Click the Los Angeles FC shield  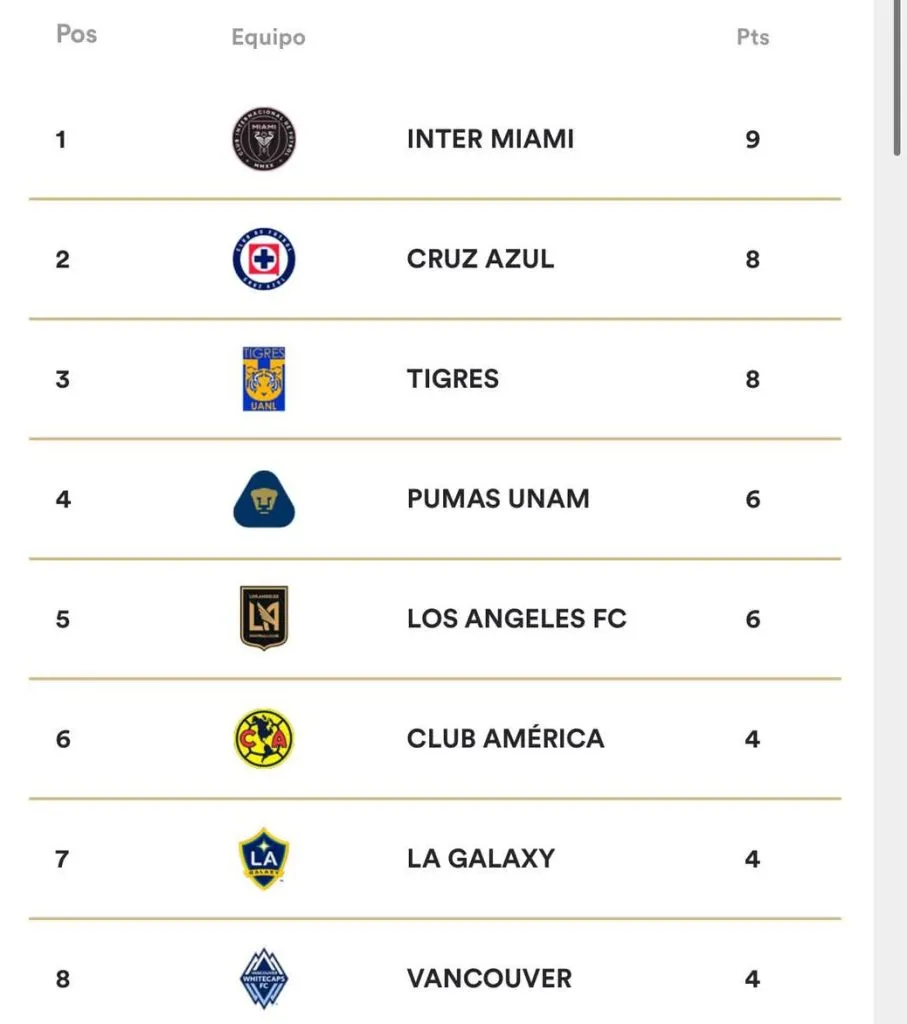click(264, 618)
